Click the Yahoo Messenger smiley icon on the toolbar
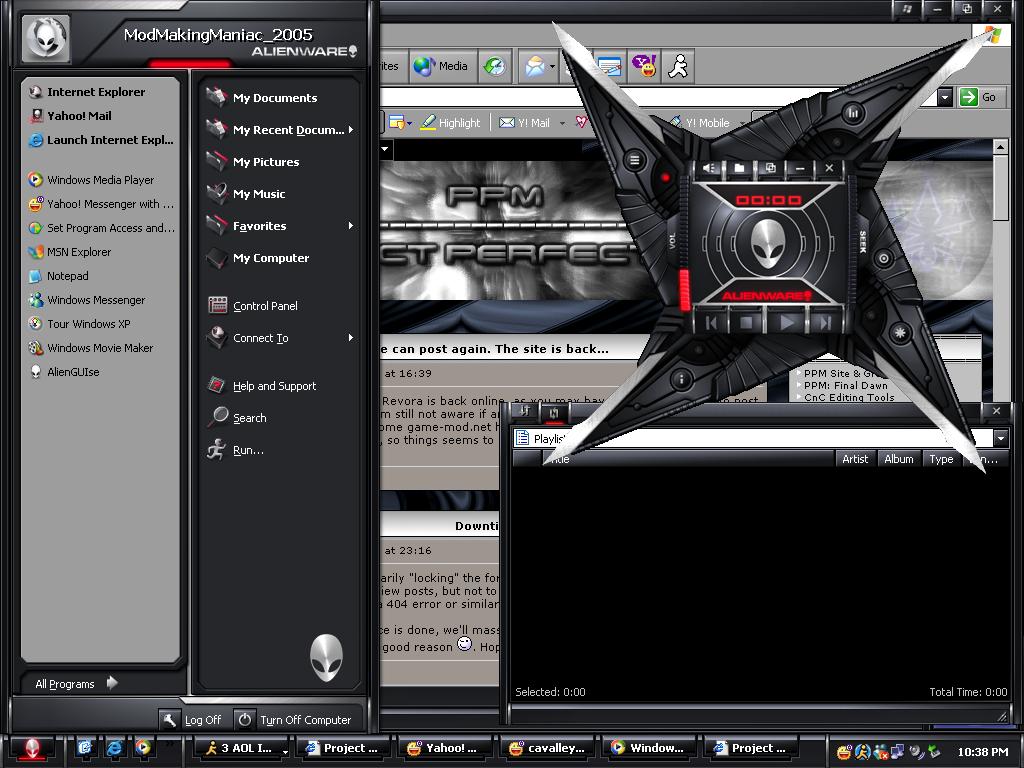 644,66
